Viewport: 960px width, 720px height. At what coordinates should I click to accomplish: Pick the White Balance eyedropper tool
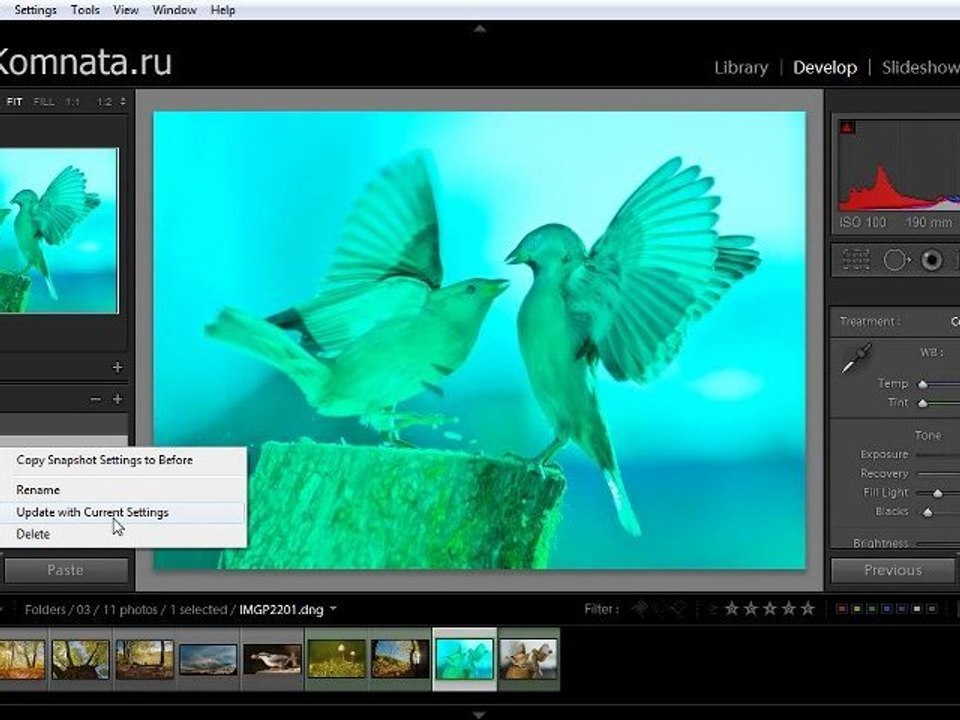(x=857, y=358)
